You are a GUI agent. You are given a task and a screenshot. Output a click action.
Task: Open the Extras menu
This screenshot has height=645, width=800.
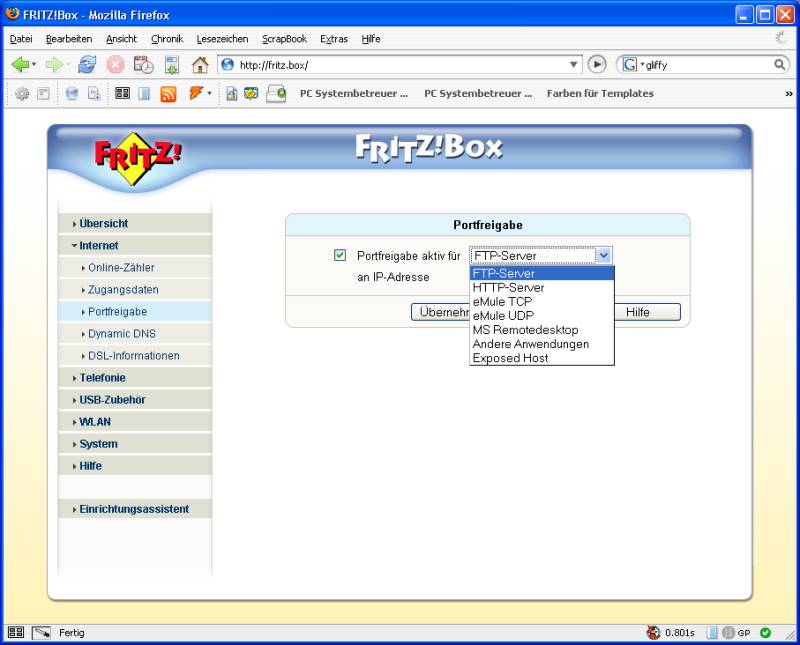(x=334, y=39)
